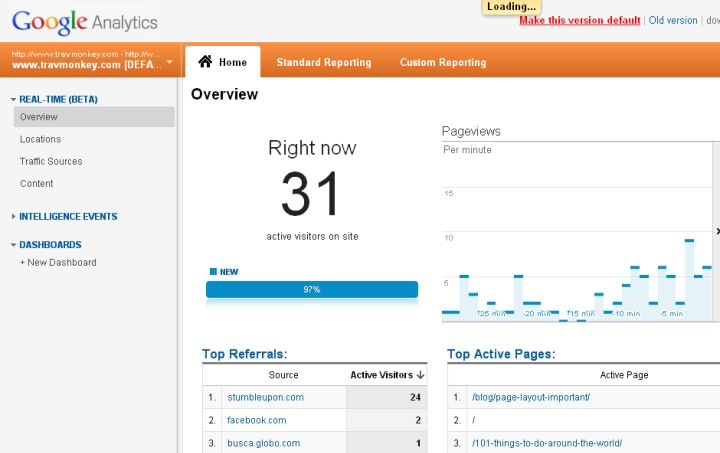Click the Google Analytics logo
This screenshot has height=453, width=720.
(x=84, y=22)
